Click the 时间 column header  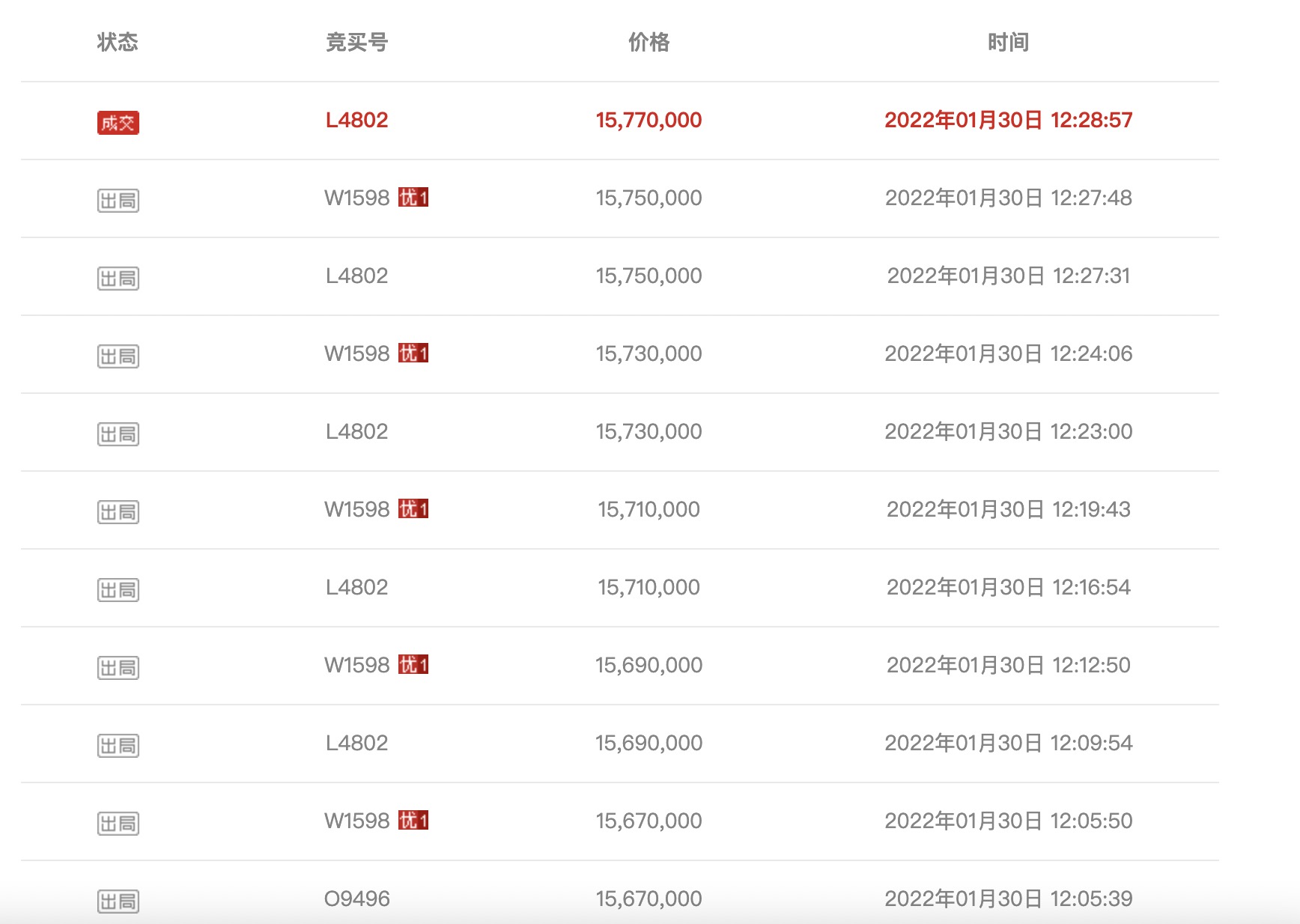[x=1008, y=42]
